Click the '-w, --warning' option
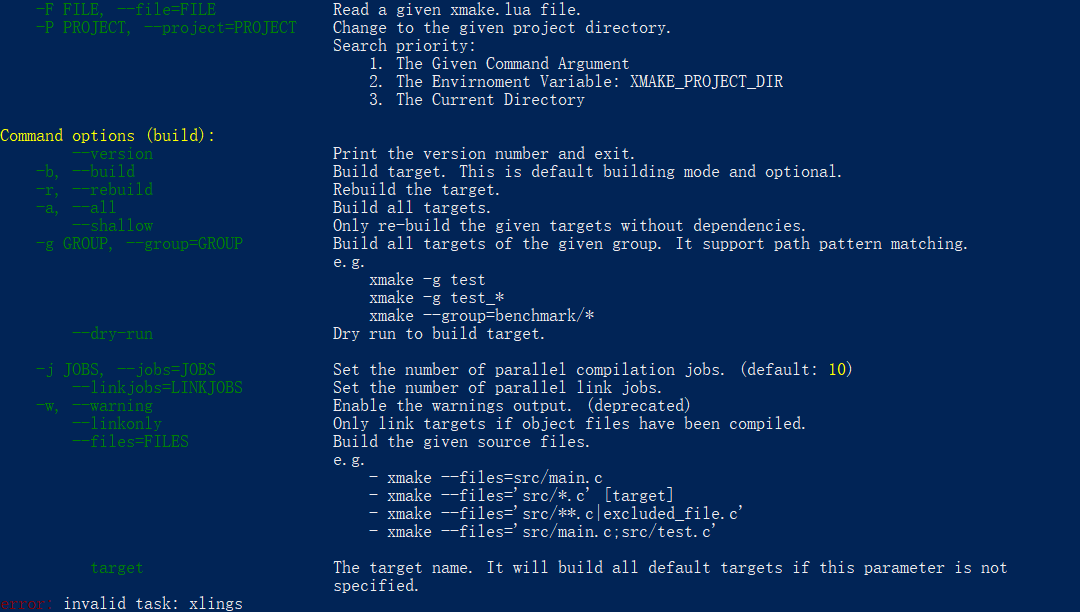 94,405
